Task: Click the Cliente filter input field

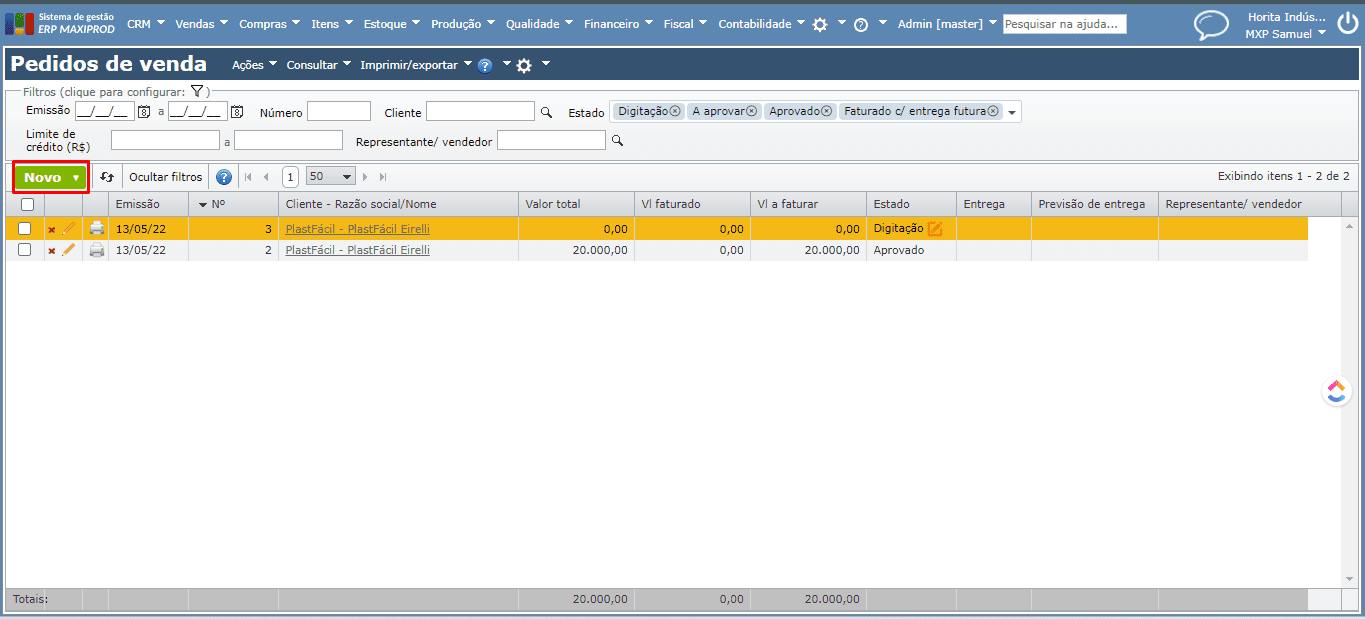Action: coord(480,112)
